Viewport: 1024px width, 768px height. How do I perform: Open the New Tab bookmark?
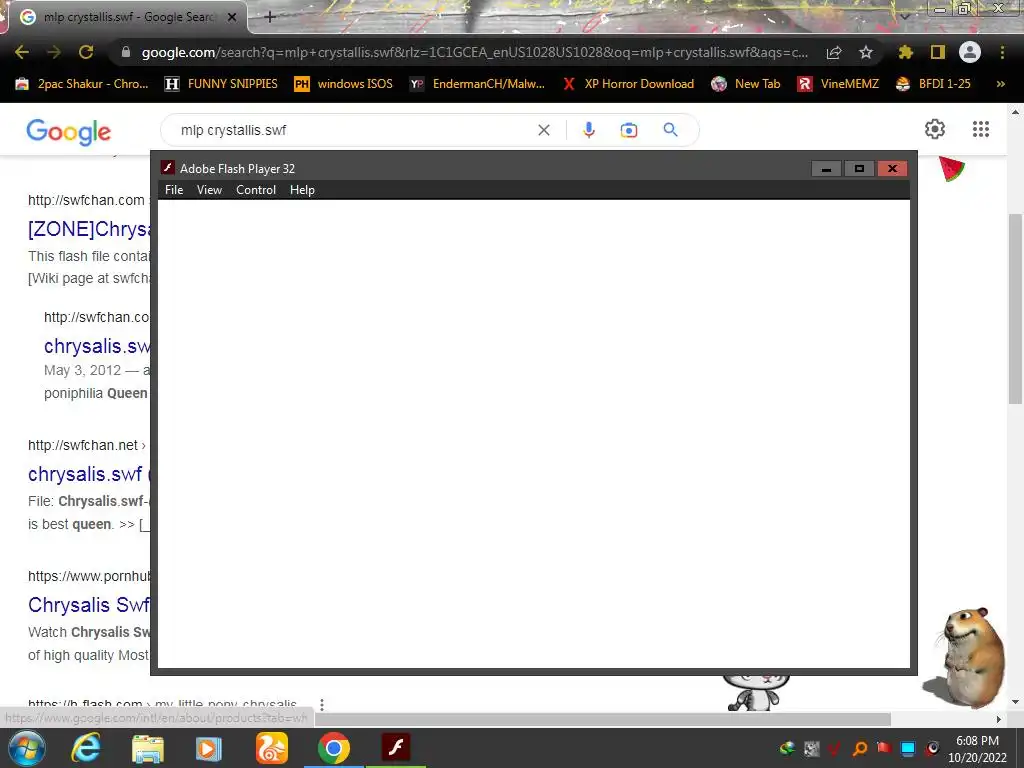click(746, 84)
